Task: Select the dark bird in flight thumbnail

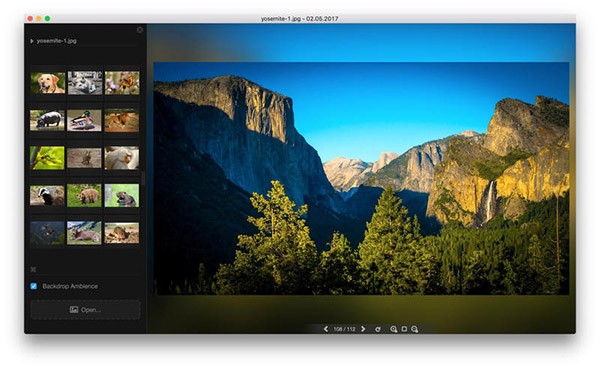Action: 47,233
